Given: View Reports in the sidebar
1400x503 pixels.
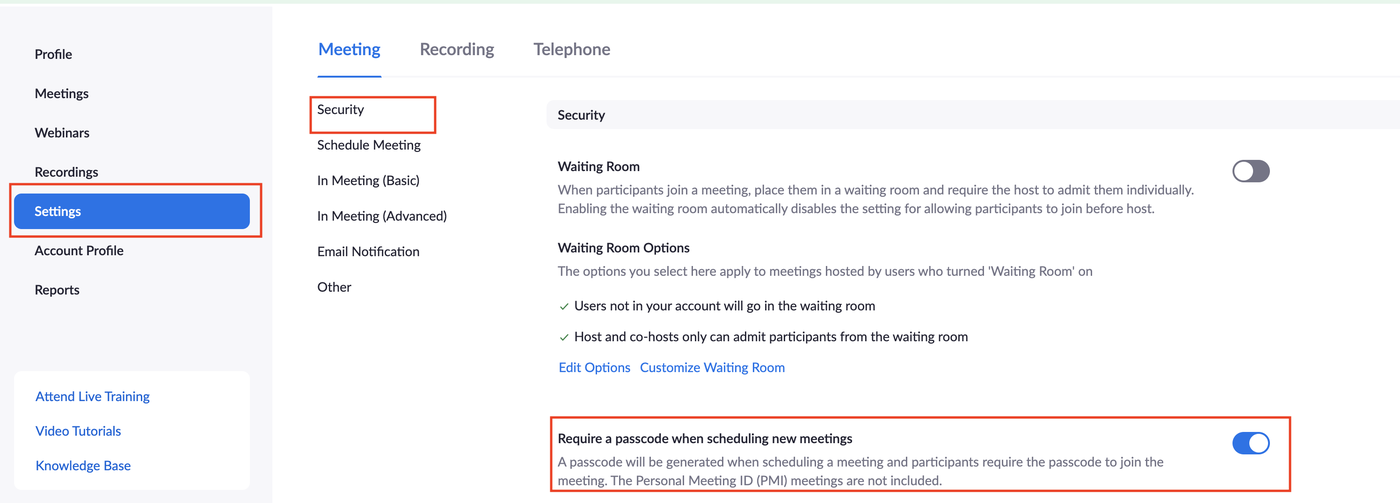Looking at the screenshot, I should (57, 290).
